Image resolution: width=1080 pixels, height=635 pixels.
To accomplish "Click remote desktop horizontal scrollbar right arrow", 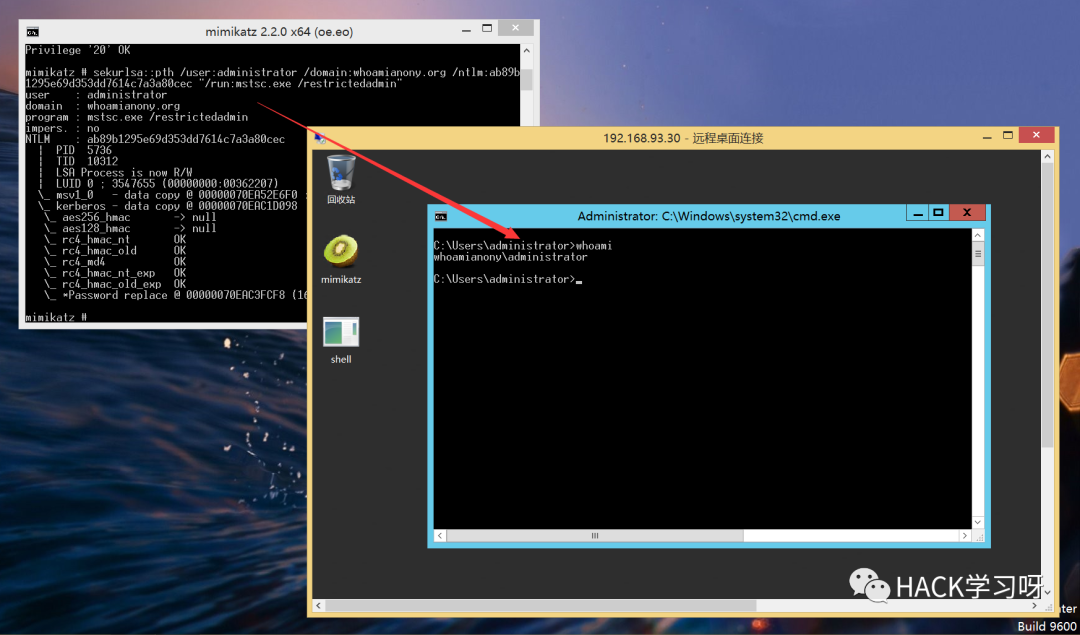I will (x=1035, y=605).
